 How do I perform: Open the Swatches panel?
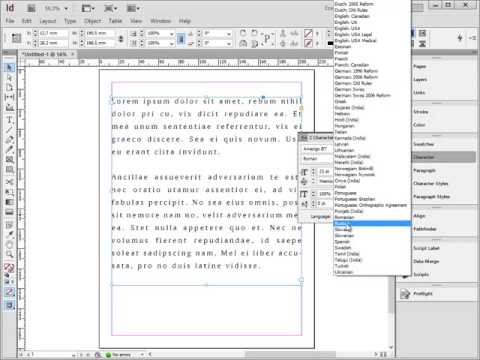coord(423,144)
